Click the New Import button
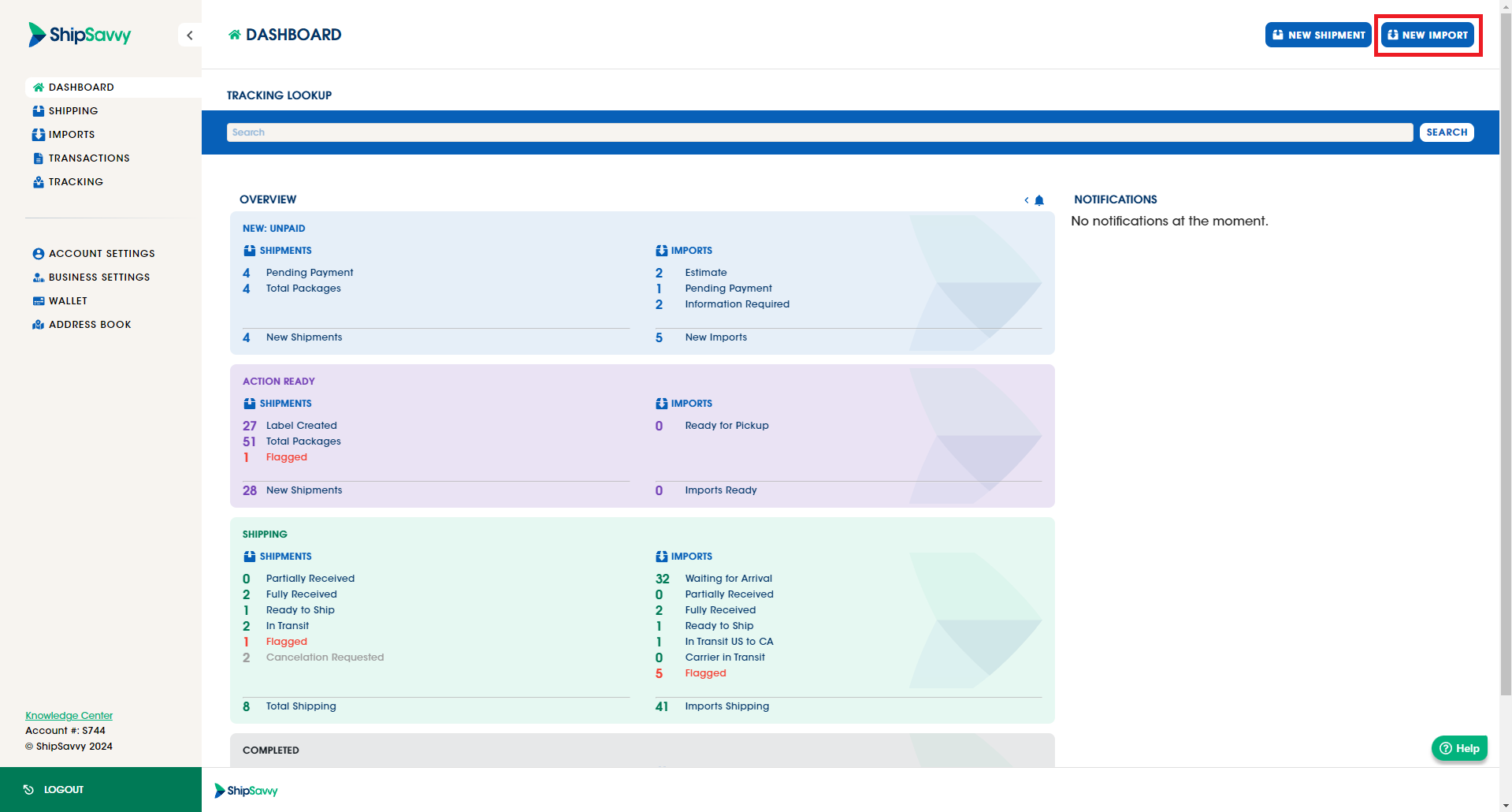This screenshot has width=1512, height=812. tap(1428, 35)
